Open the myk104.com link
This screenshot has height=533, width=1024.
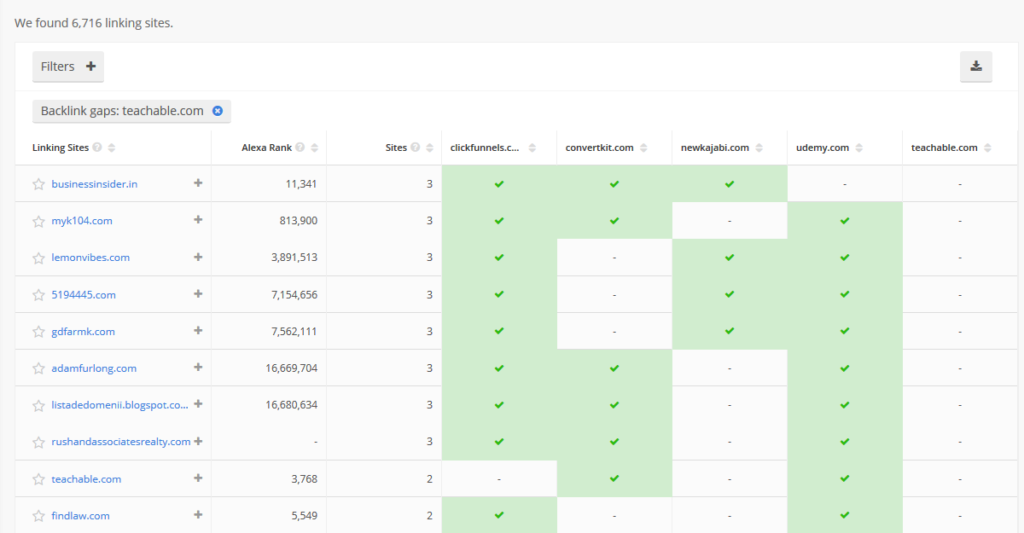[82, 221]
